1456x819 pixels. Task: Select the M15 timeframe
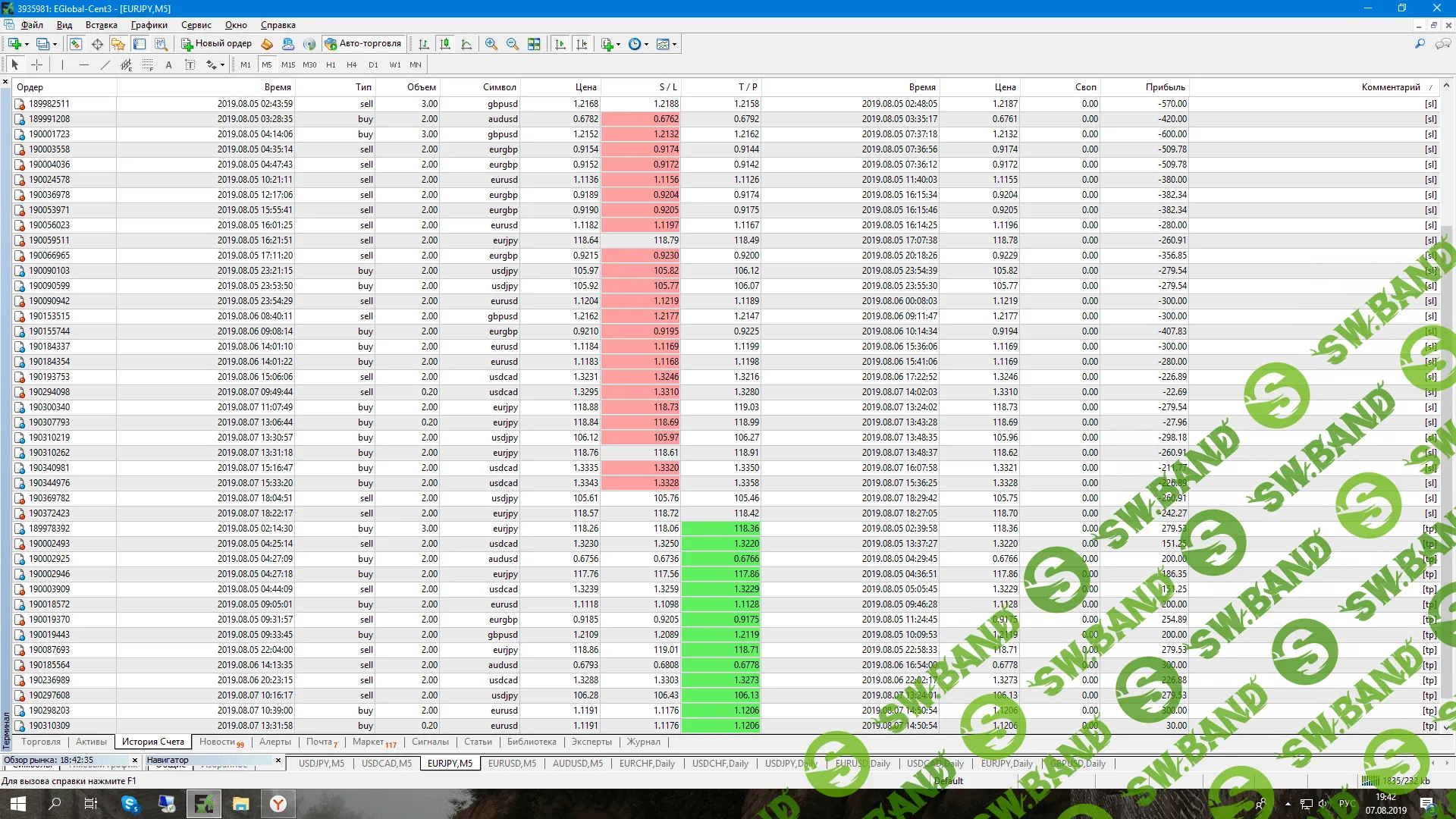pyautogui.click(x=288, y=65)
